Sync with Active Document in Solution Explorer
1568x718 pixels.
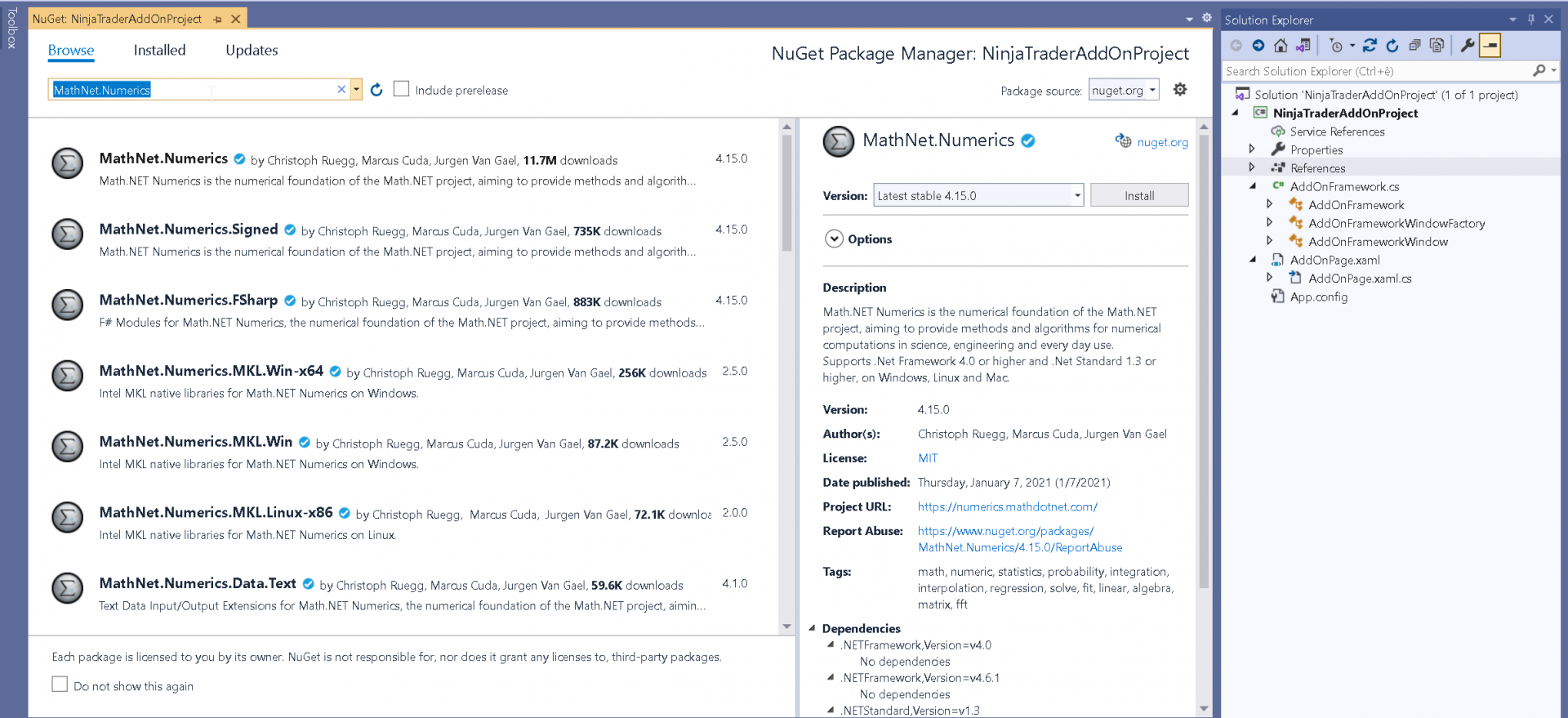(1370, 46)
